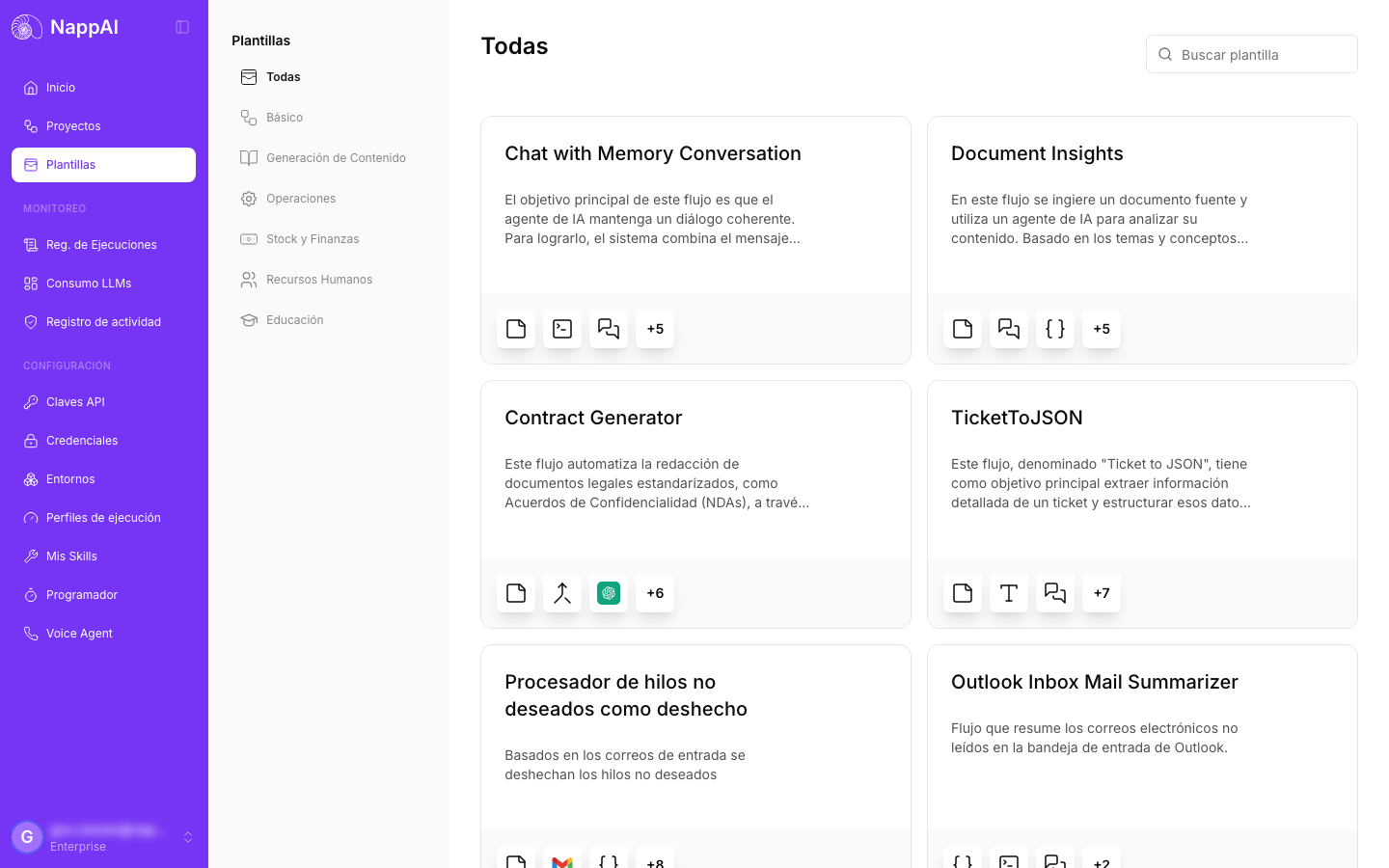Open the Programador page
The width and height of the screenshot is (1389, 868).
[104, 595]
